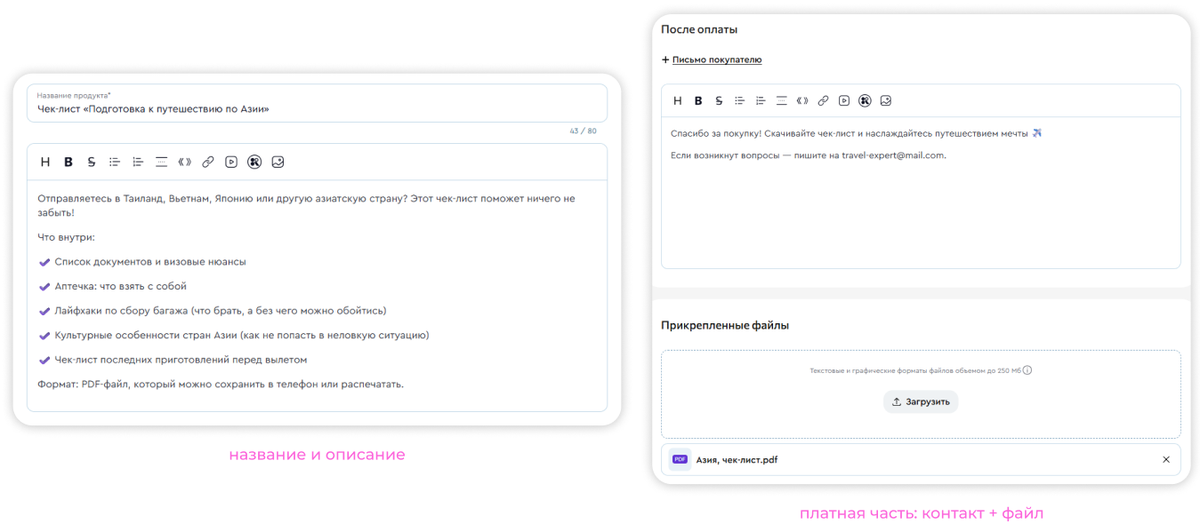Select the attached file Азия, чек-лист.pdf
The image size is (1200, 532).
(x=921, y=460)
